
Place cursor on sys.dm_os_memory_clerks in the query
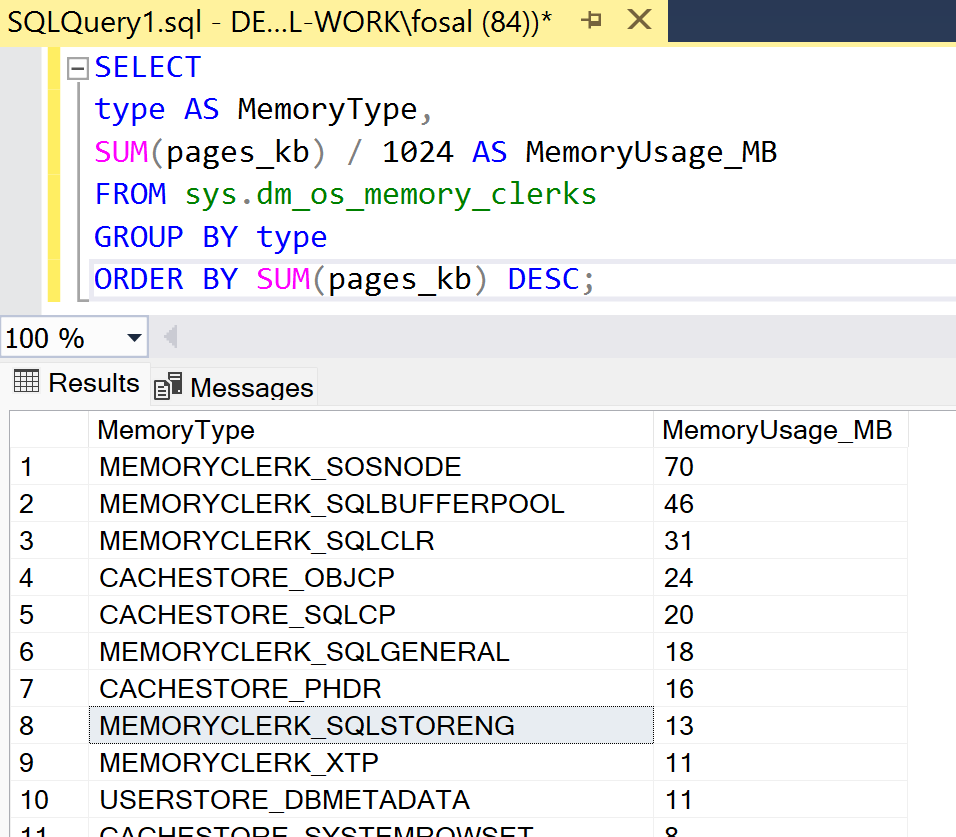point(390,194)
